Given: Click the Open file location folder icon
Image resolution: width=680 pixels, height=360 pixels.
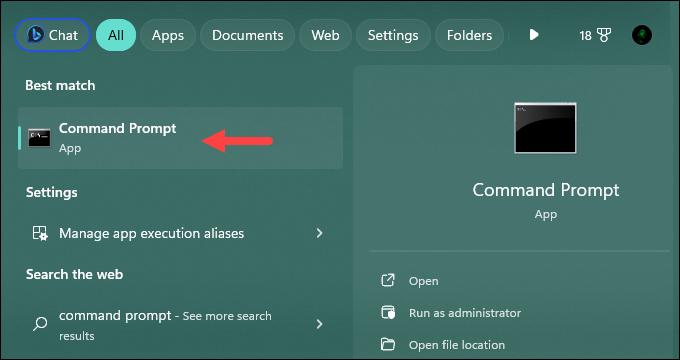Looking at the screenshot, I should [x=388, y=344].
